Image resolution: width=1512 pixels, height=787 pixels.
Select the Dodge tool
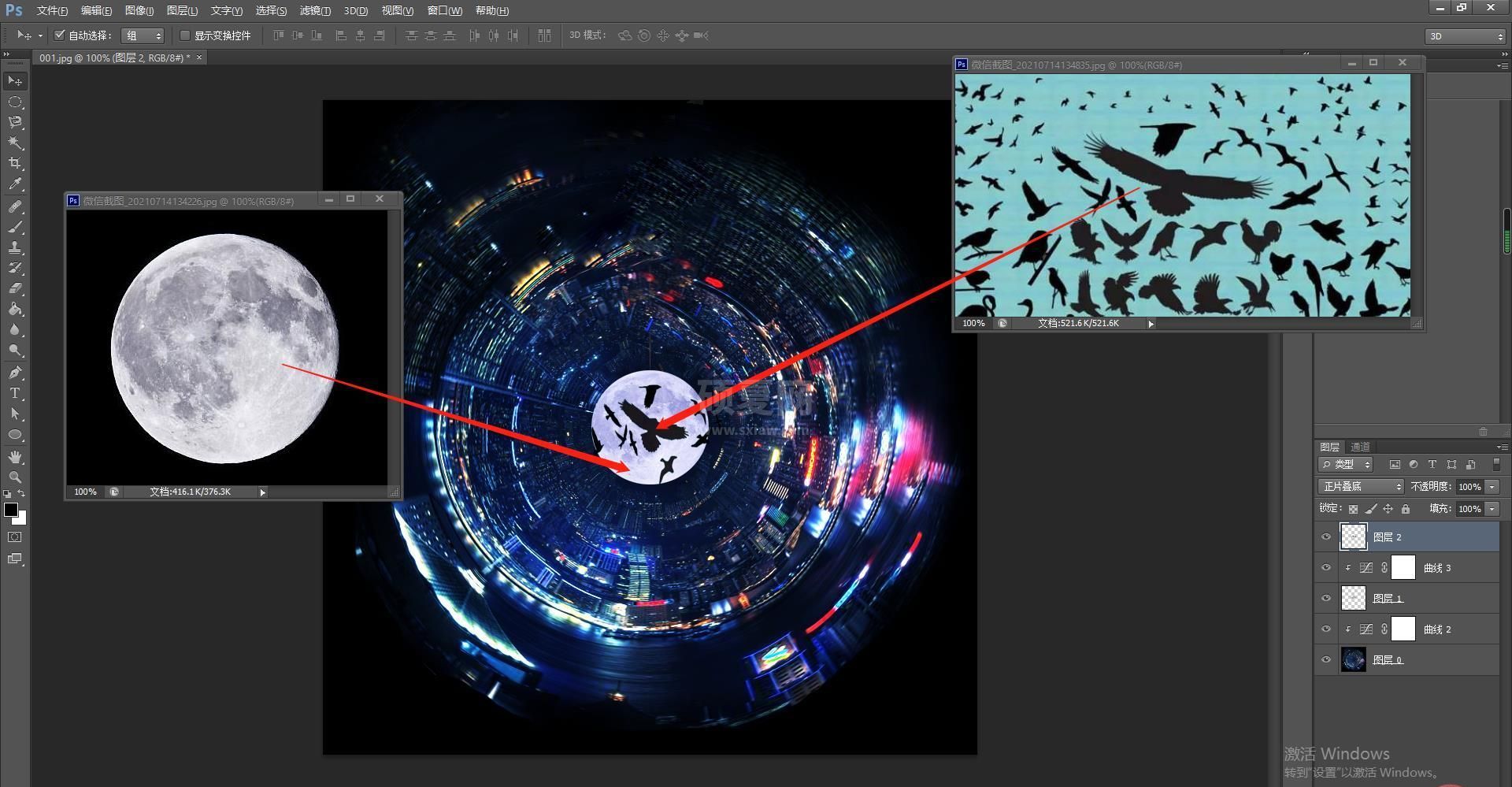[15, 350]
